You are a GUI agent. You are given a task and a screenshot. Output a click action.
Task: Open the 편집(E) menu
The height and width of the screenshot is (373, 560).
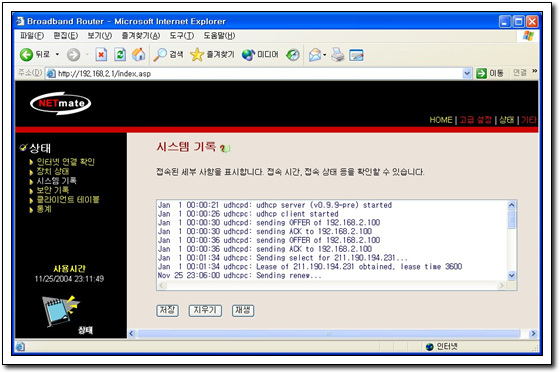(66, 36)
